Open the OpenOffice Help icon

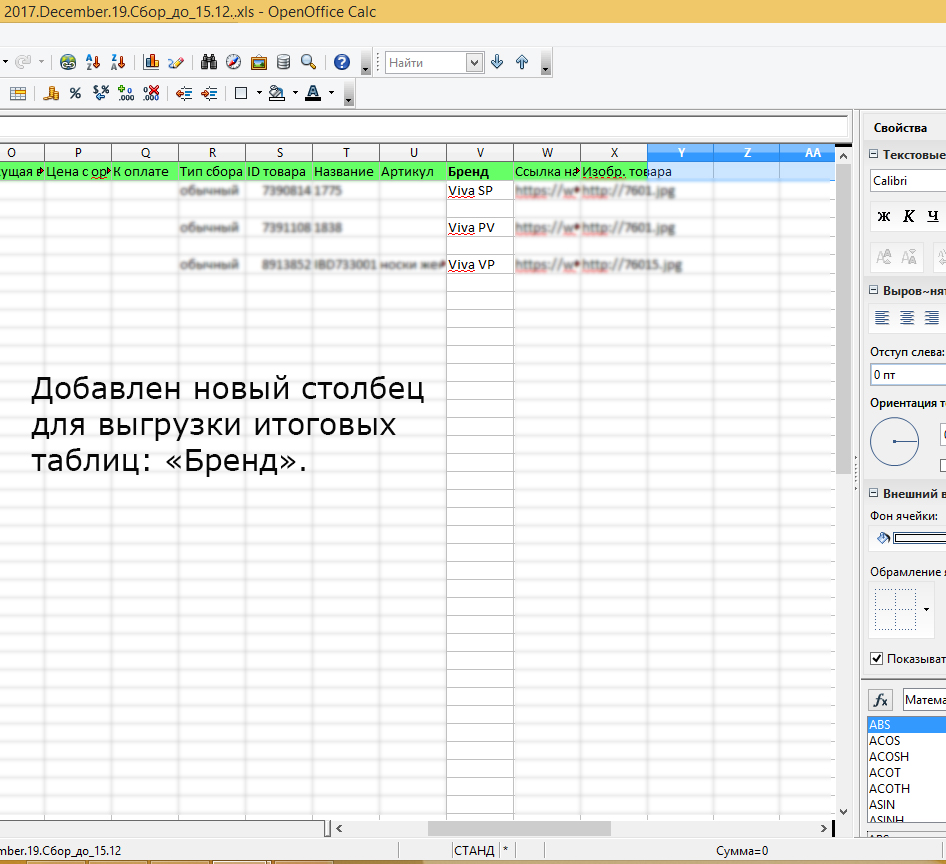coord(342,62)
